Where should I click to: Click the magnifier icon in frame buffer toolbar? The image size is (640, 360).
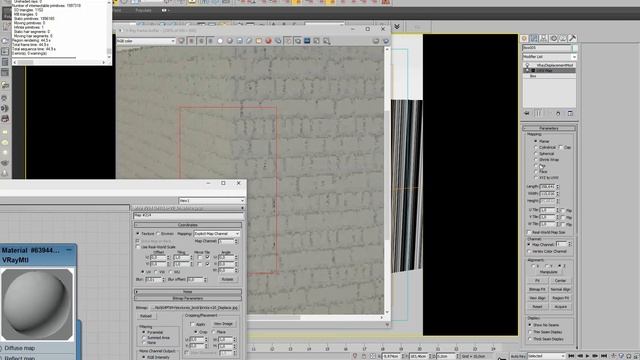point(327,41)
